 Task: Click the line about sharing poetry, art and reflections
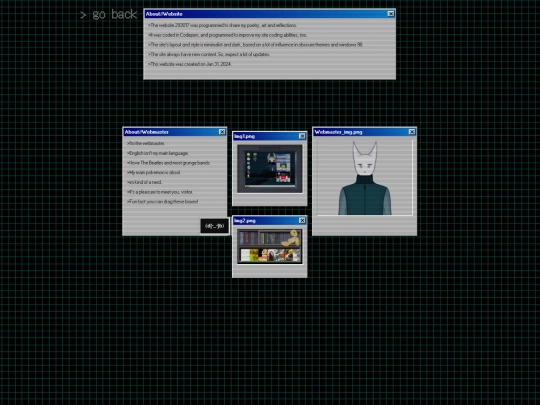(x=222, y=25)
